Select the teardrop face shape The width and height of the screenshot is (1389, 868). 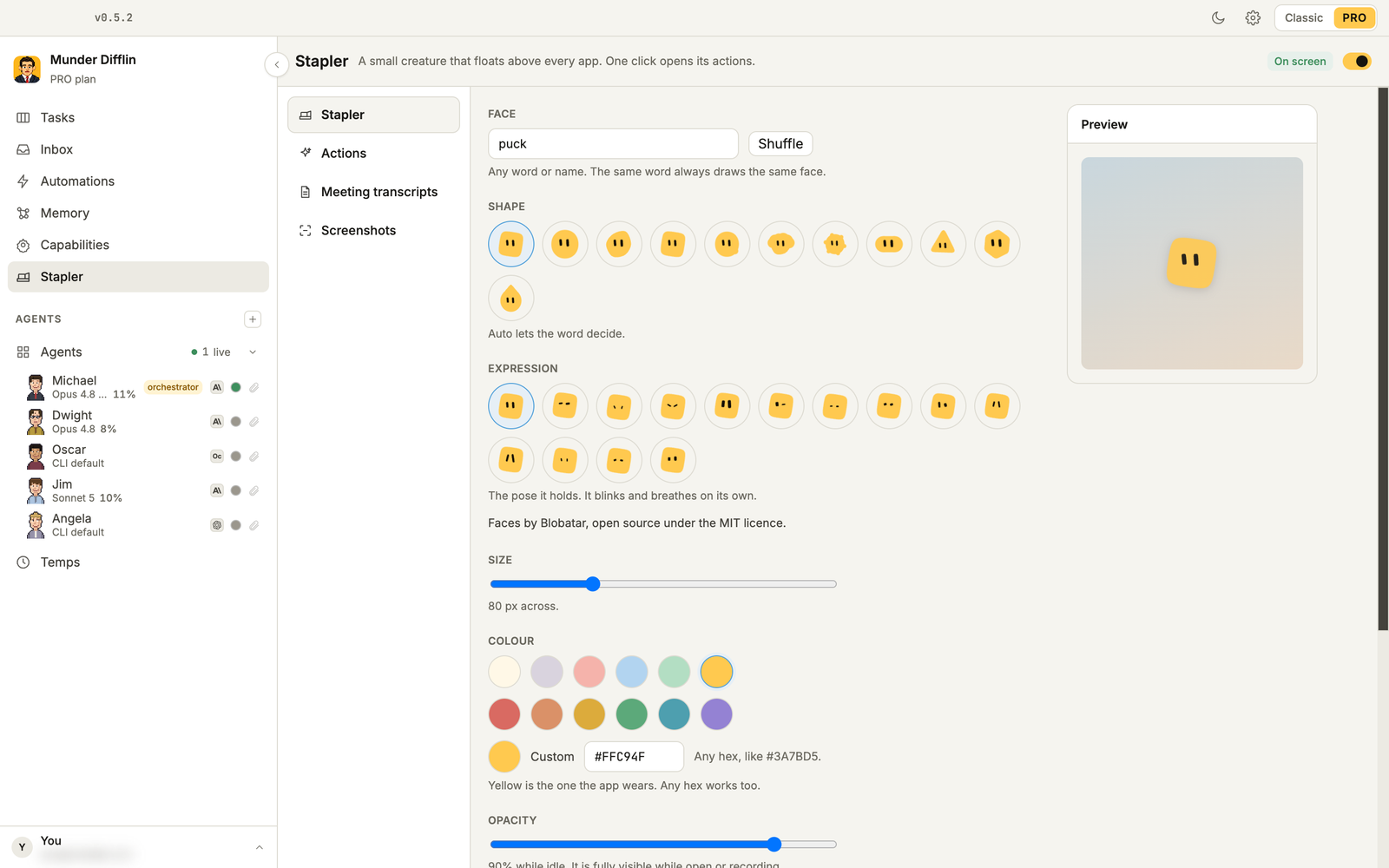click(x=511, y=299)
